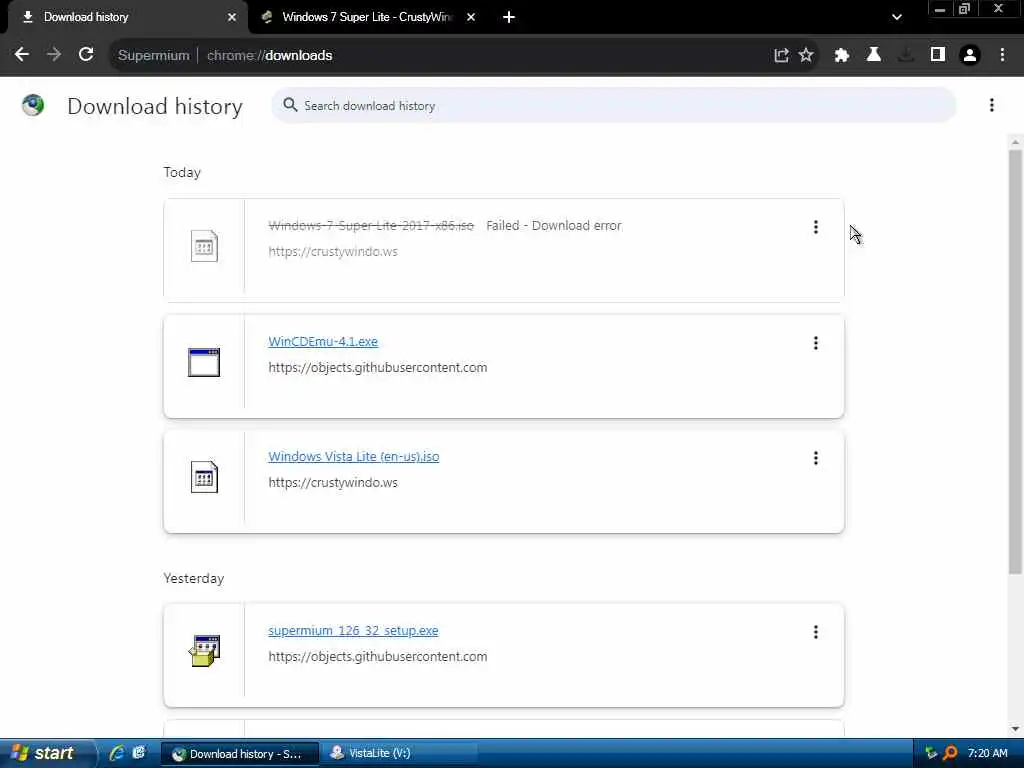This screenshot has height=768, width=1024.
Task: Reload the downloads page
Action: point(86,55)
